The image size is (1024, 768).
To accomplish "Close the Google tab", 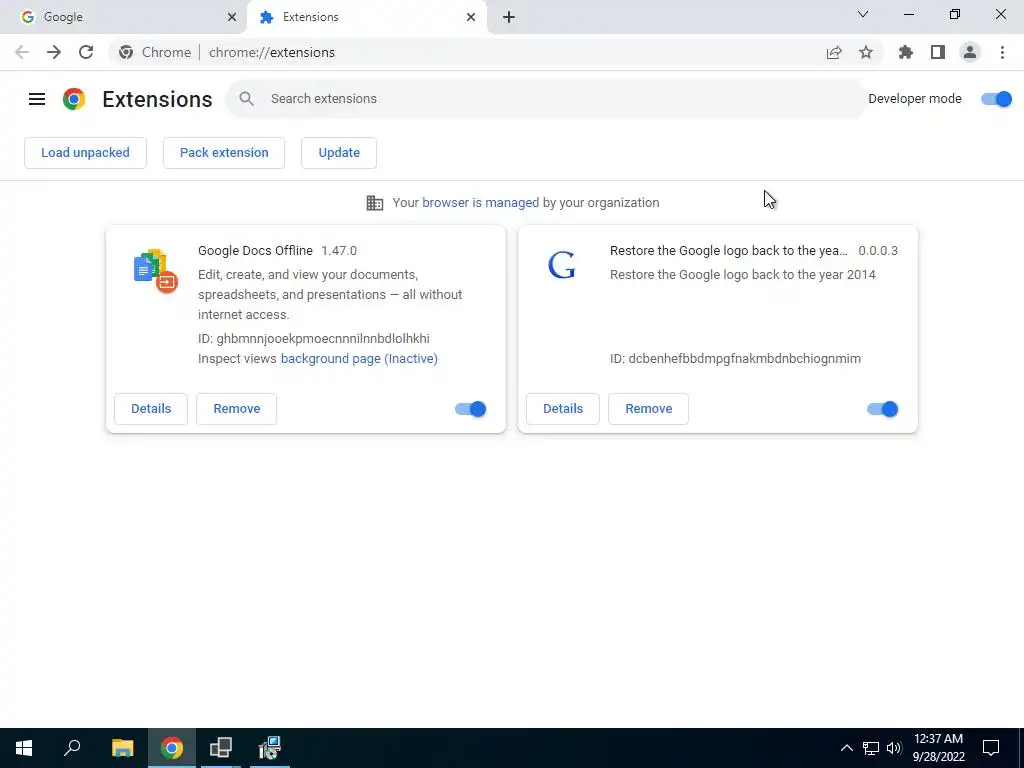I will 232,17.
